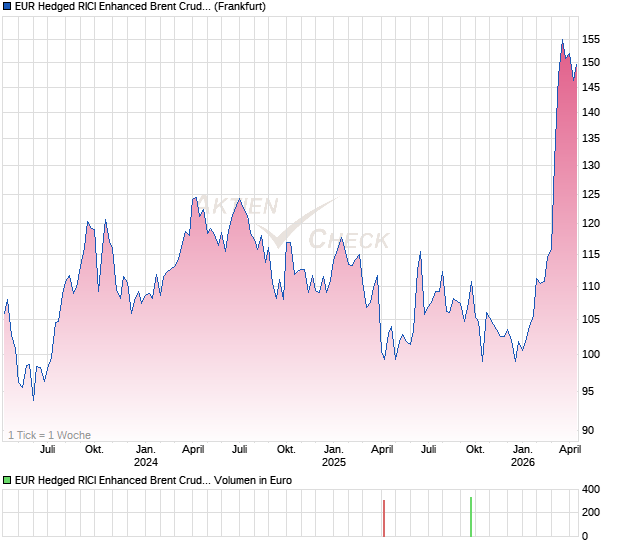
Task: Click the '1 Tick = 1 Woche' note
Action: coord(49,435)
